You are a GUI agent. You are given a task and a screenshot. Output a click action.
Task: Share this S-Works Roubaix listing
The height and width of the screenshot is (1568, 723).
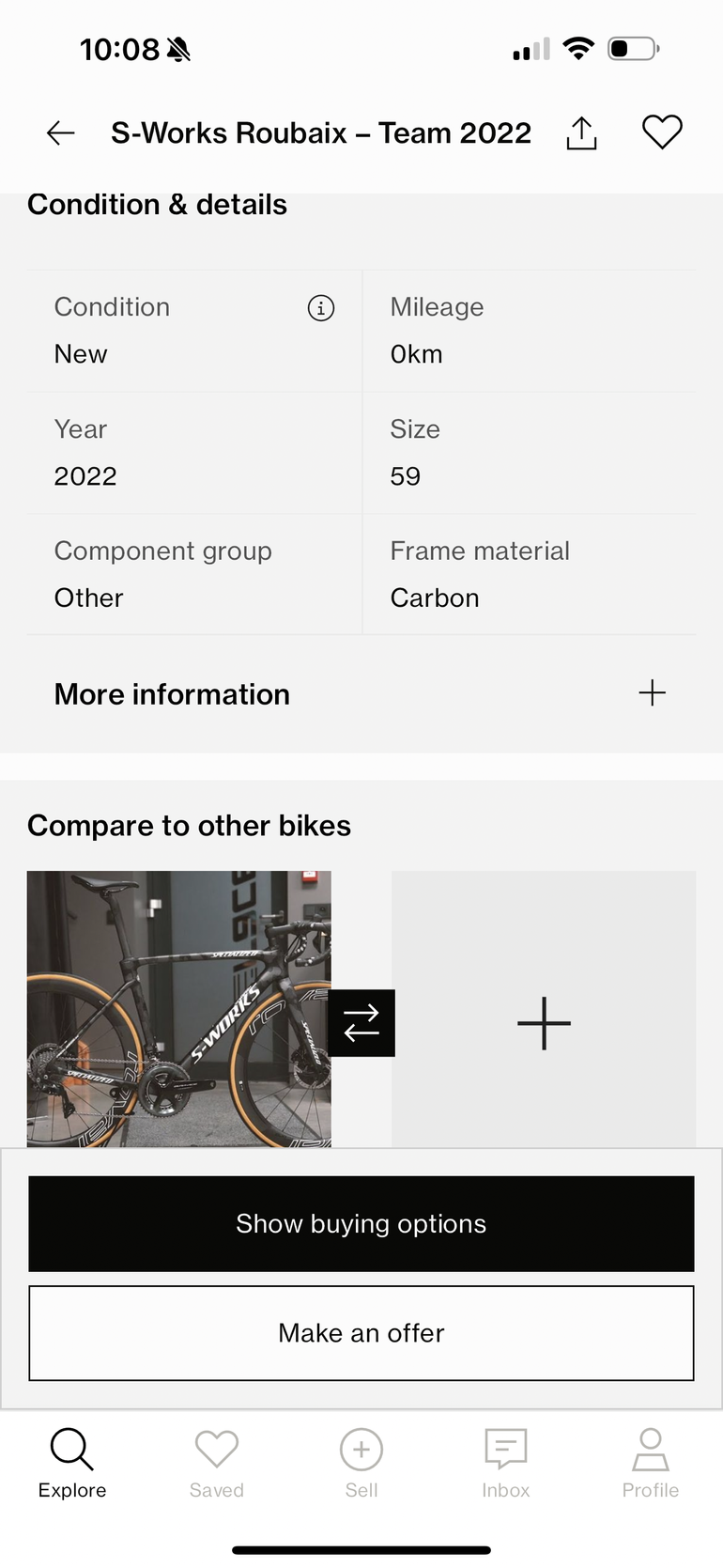(x=581, y=133)
